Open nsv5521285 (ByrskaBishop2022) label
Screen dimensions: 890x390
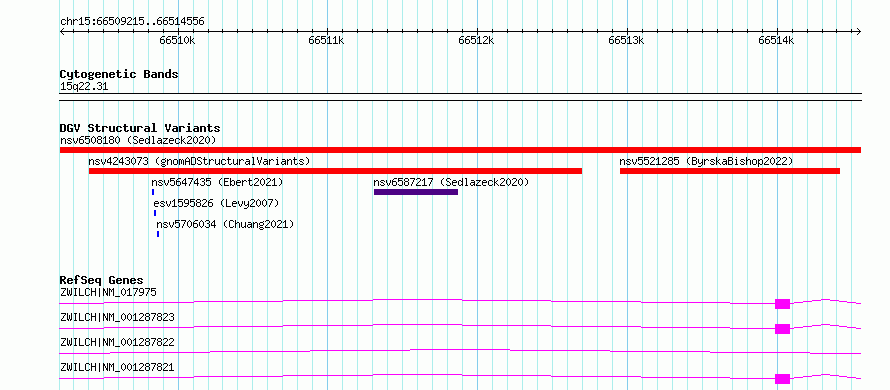pyautogui.click(x=706, y=161)
